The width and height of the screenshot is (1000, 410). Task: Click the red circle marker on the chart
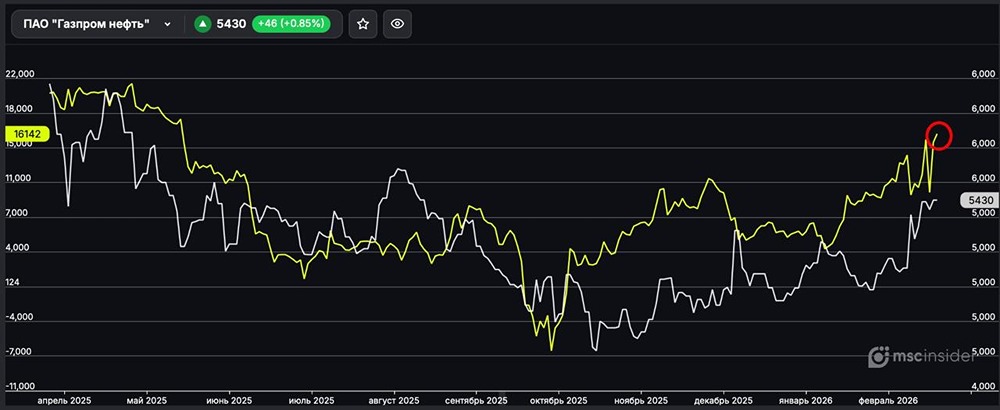coord(940,134)
